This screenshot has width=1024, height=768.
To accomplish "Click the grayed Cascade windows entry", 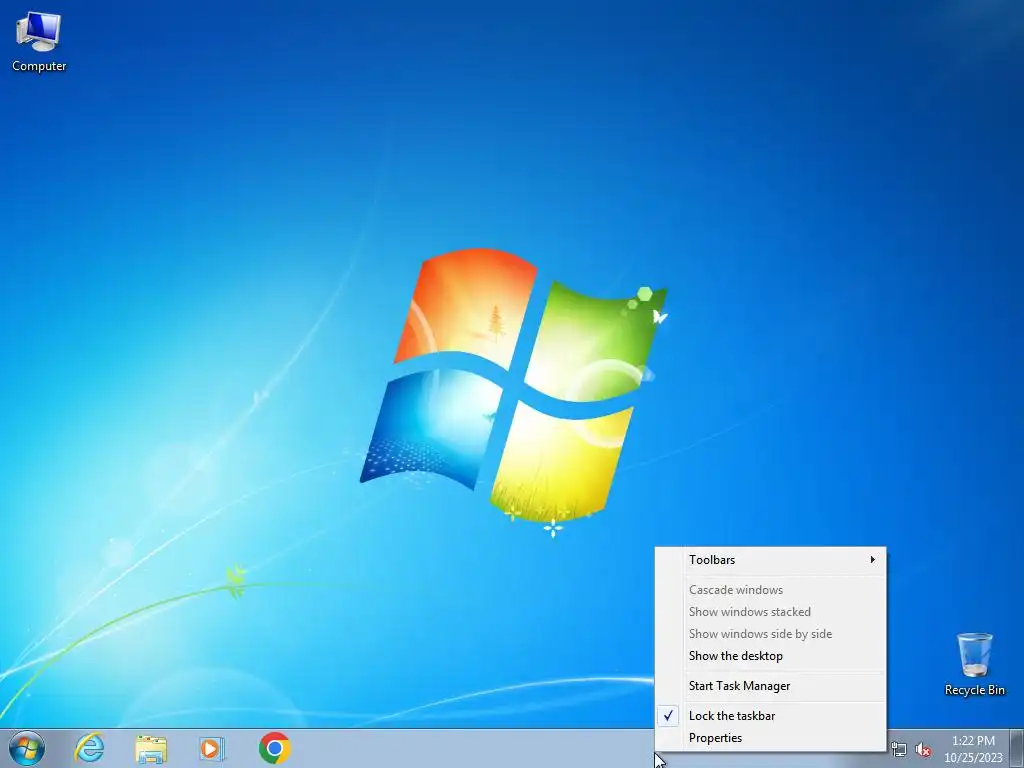I will 771,590.
